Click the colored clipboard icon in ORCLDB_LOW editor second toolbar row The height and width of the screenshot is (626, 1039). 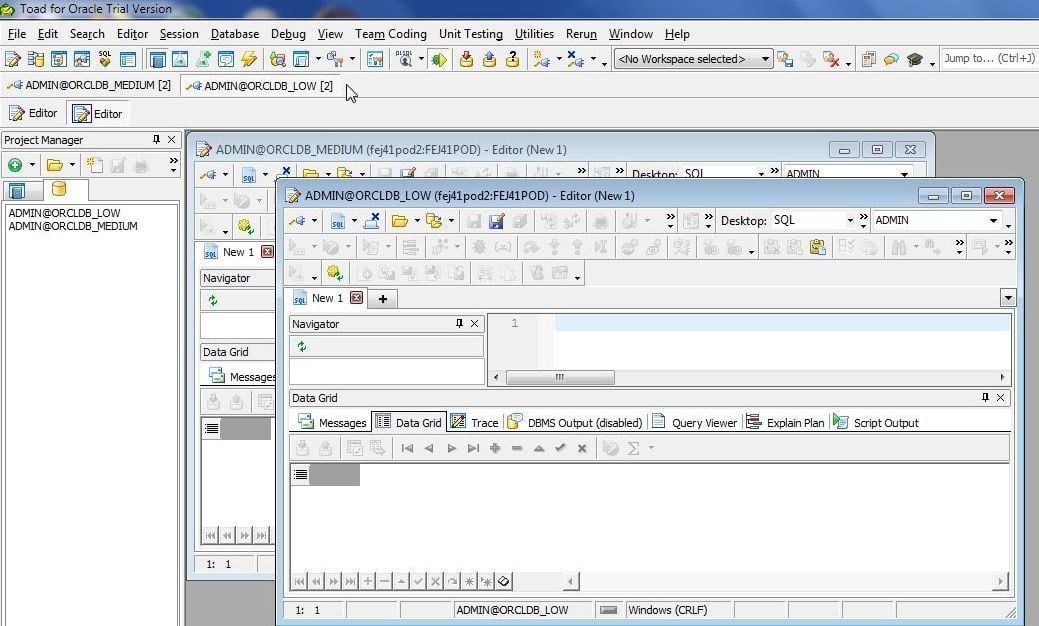818,247
